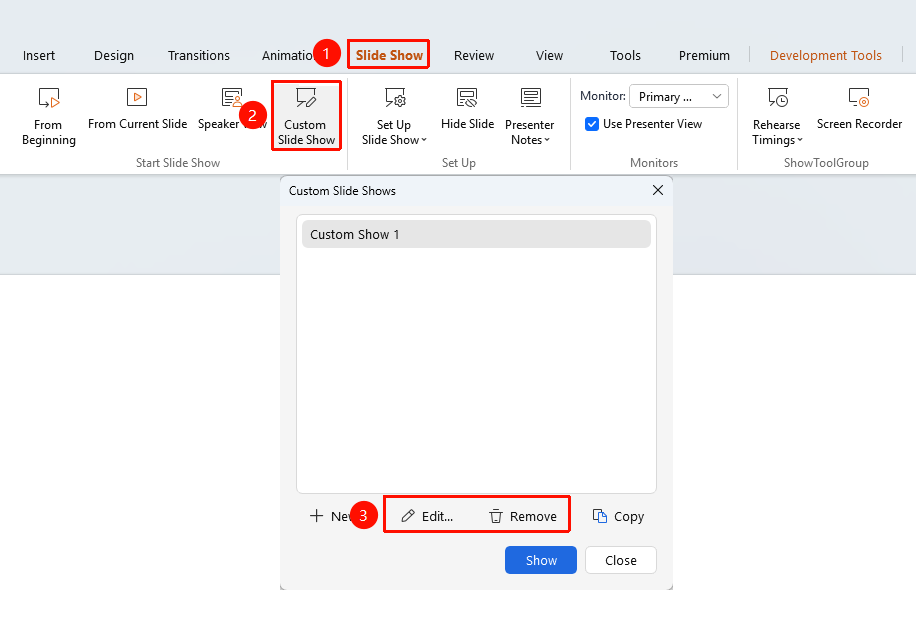
Task: Open Custom Slide Show tool
Action: [x=306, y=116]
